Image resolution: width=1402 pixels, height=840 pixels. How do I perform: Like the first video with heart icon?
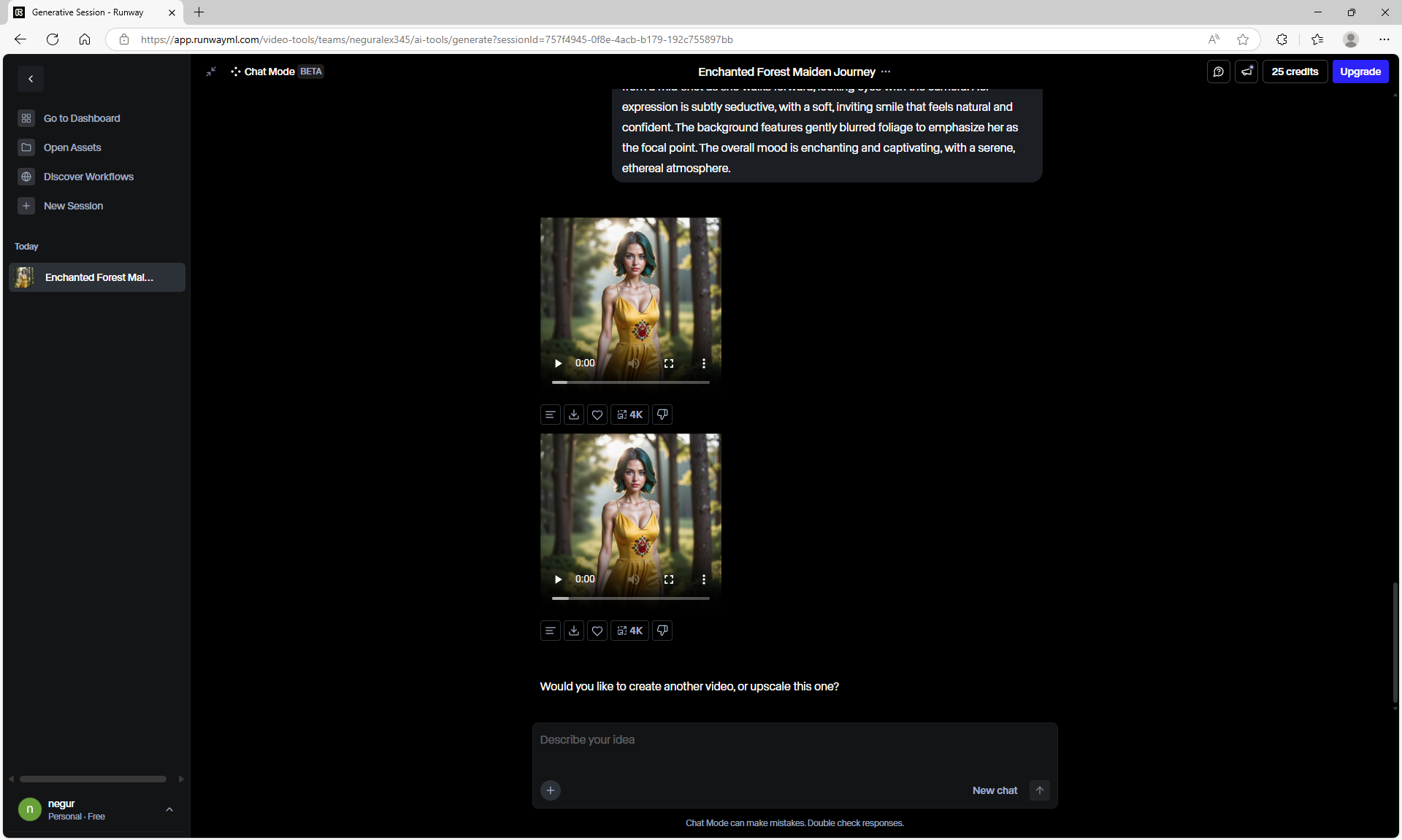coord(597,415)
